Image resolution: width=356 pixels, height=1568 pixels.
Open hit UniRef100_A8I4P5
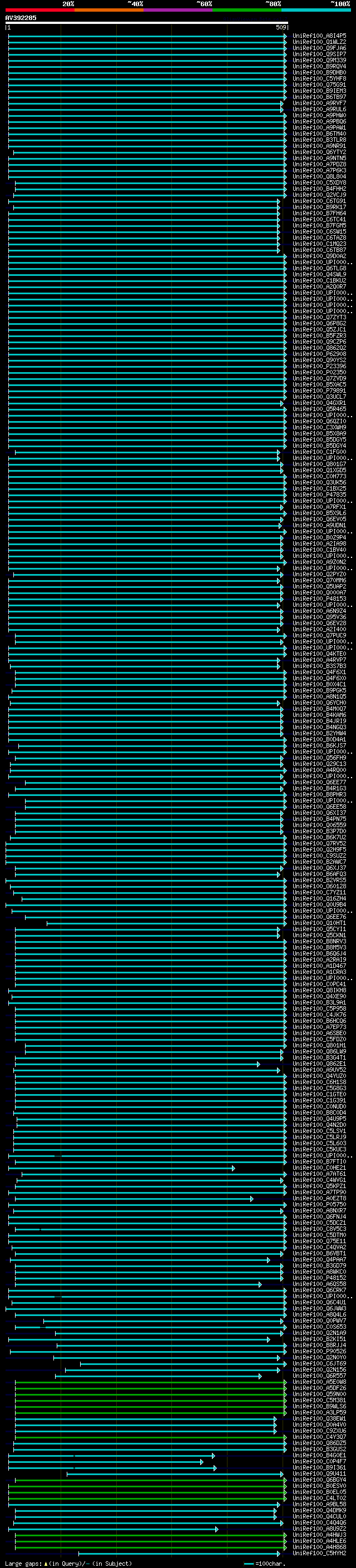(x=319, y=36)
